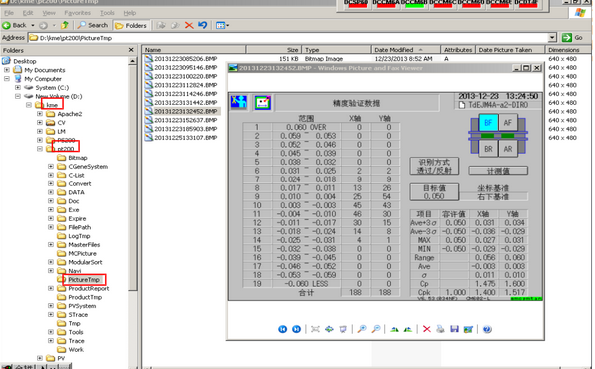Select the LogTmp folder in tree
The height and width of the screenshot is (369, 595).
click(79, 236)
